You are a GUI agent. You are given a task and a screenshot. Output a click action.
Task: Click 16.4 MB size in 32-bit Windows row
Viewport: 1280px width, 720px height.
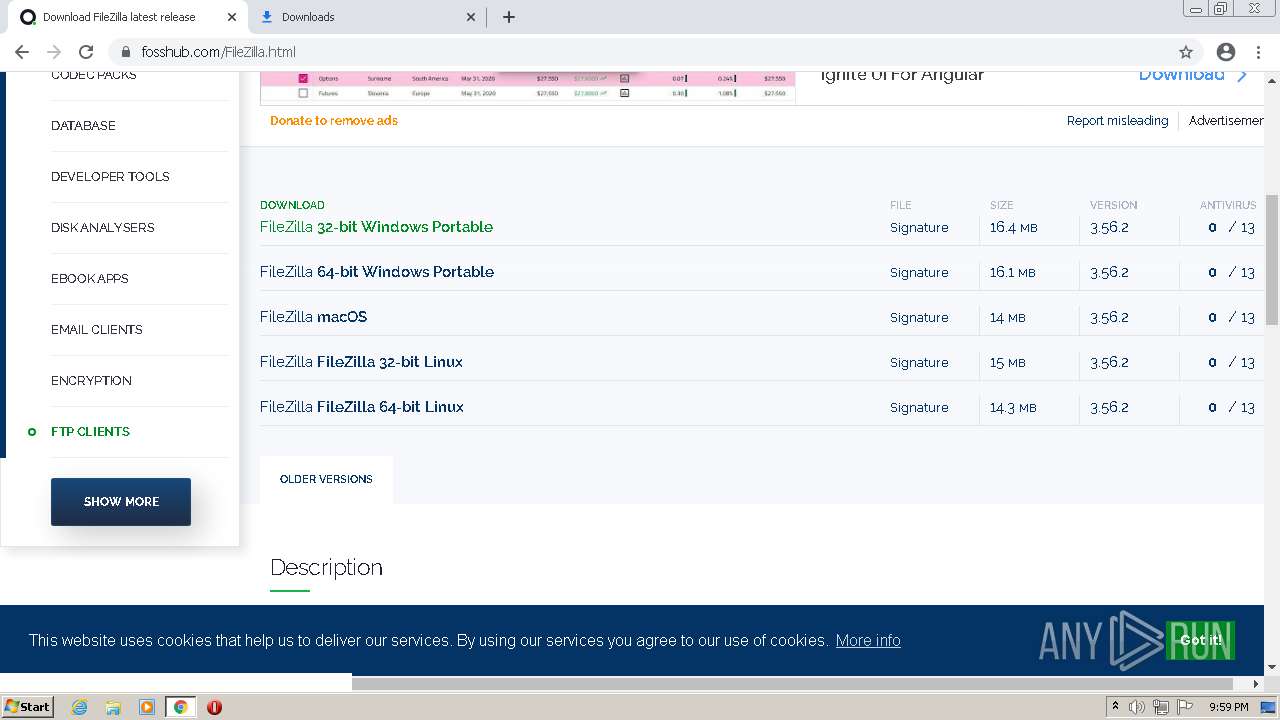1013,228
